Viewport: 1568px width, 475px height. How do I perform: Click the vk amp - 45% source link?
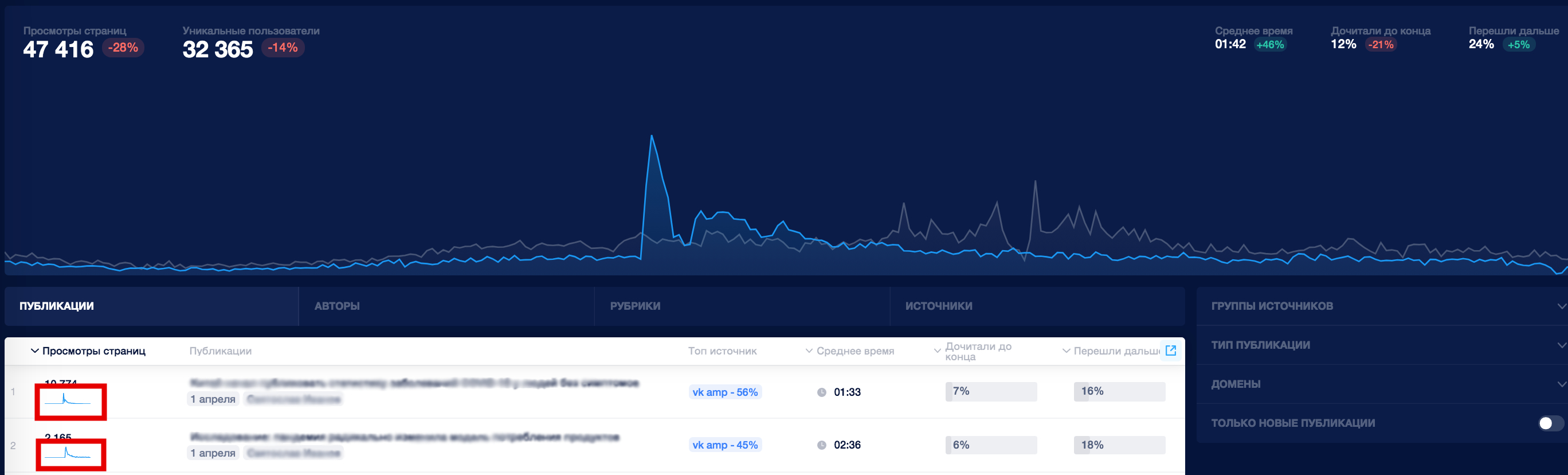coord(725,445)
